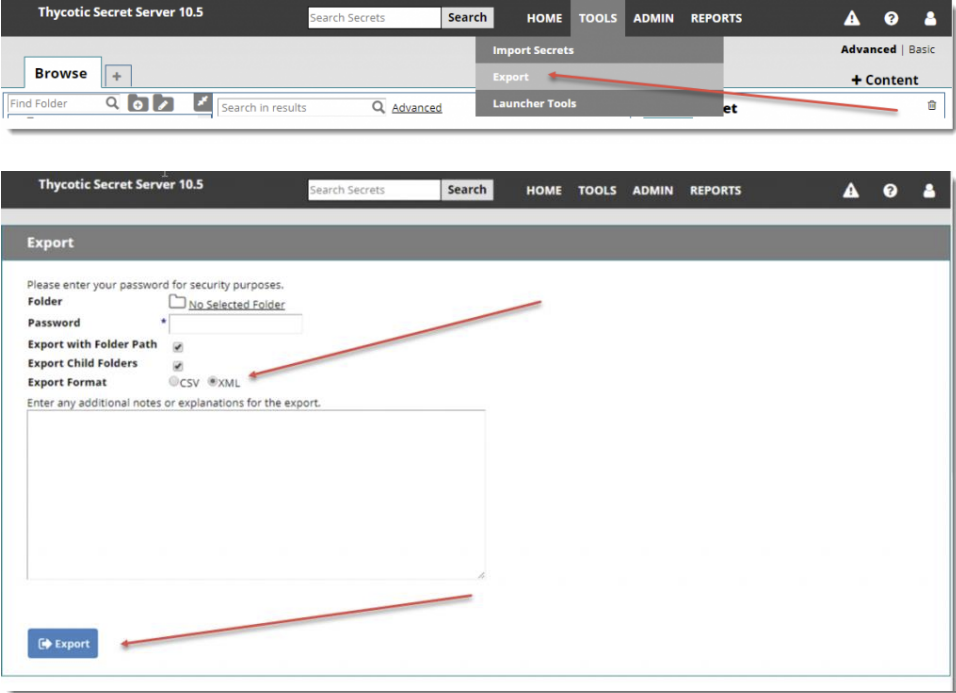Open the help question icon on Browse page
Image resolution: width=956 pixels, height=693 pixels.
891,18
